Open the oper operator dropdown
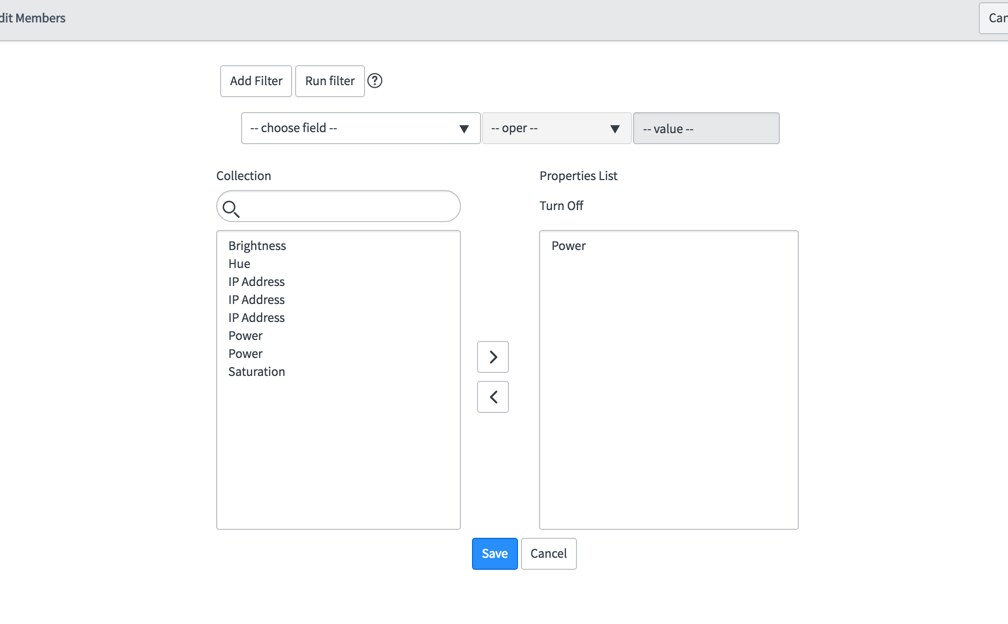 click(556, 128)
